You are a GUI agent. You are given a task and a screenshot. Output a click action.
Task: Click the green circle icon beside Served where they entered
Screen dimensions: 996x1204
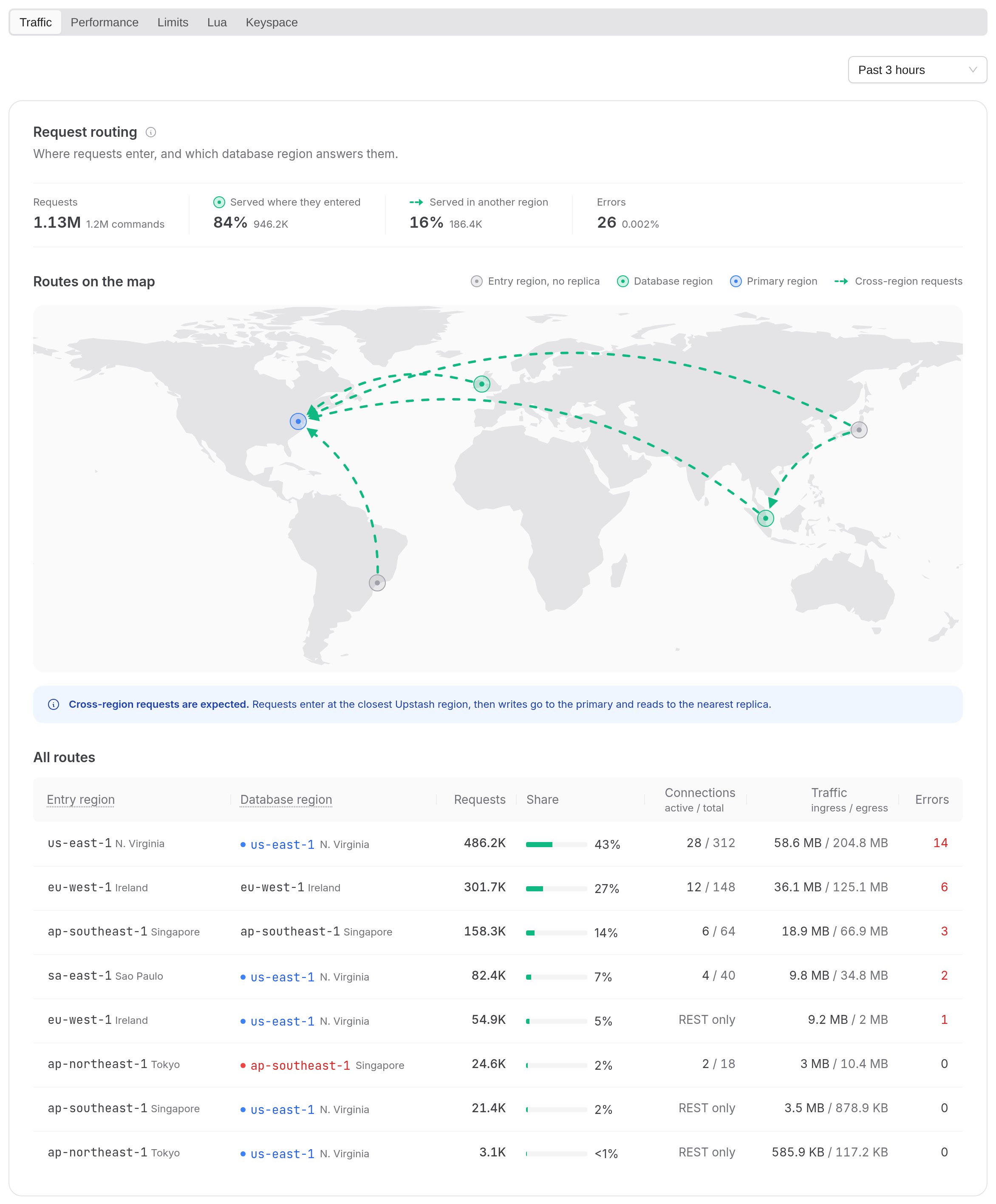click(219, 202)
